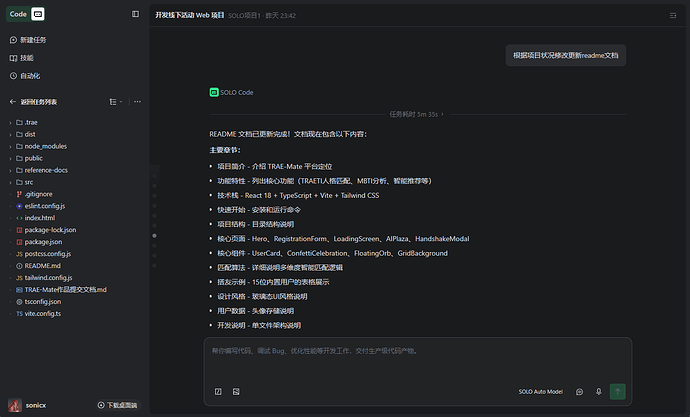
Task: Open postcss.config.js file
Action: tap(44, 254)
